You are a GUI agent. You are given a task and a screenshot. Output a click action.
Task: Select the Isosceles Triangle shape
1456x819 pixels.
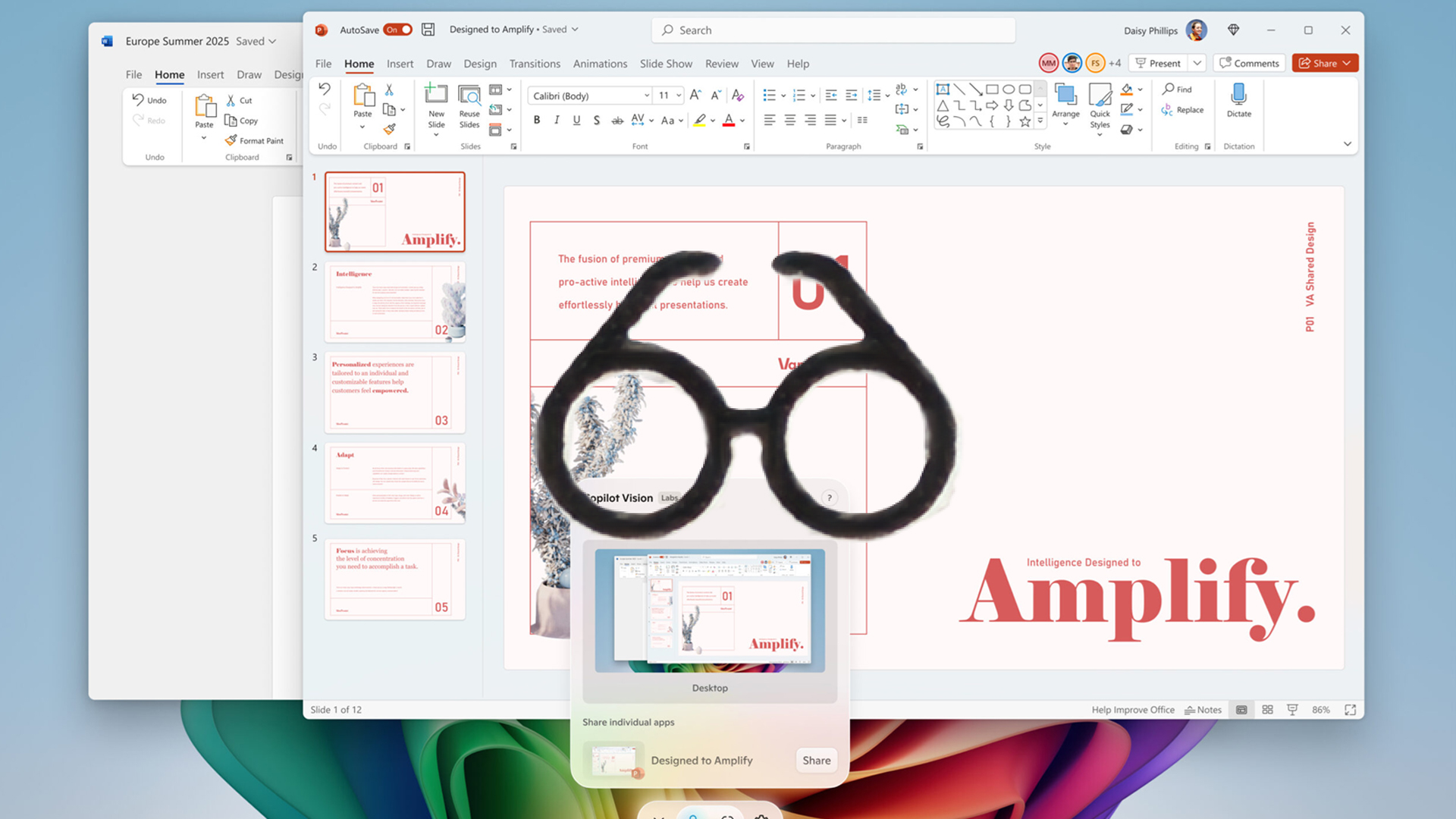click(x=943, y=105)
